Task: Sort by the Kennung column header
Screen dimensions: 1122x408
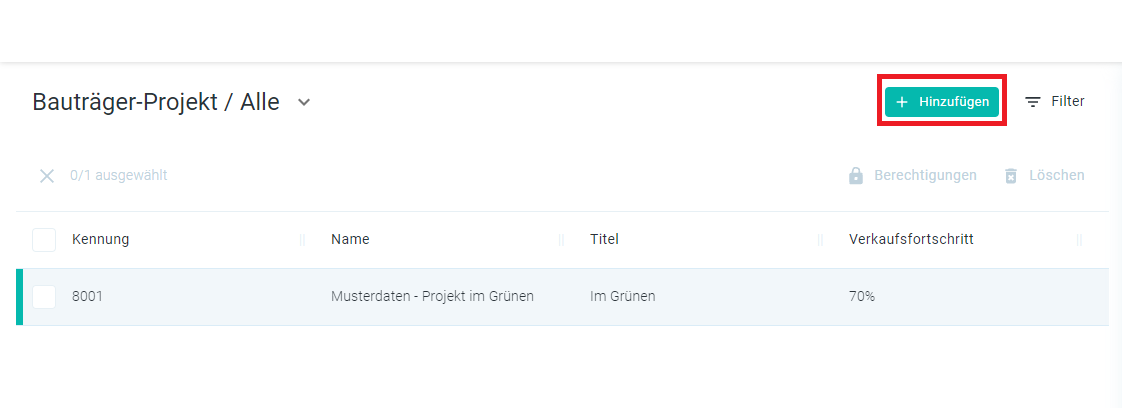Action: coord(101,239)
